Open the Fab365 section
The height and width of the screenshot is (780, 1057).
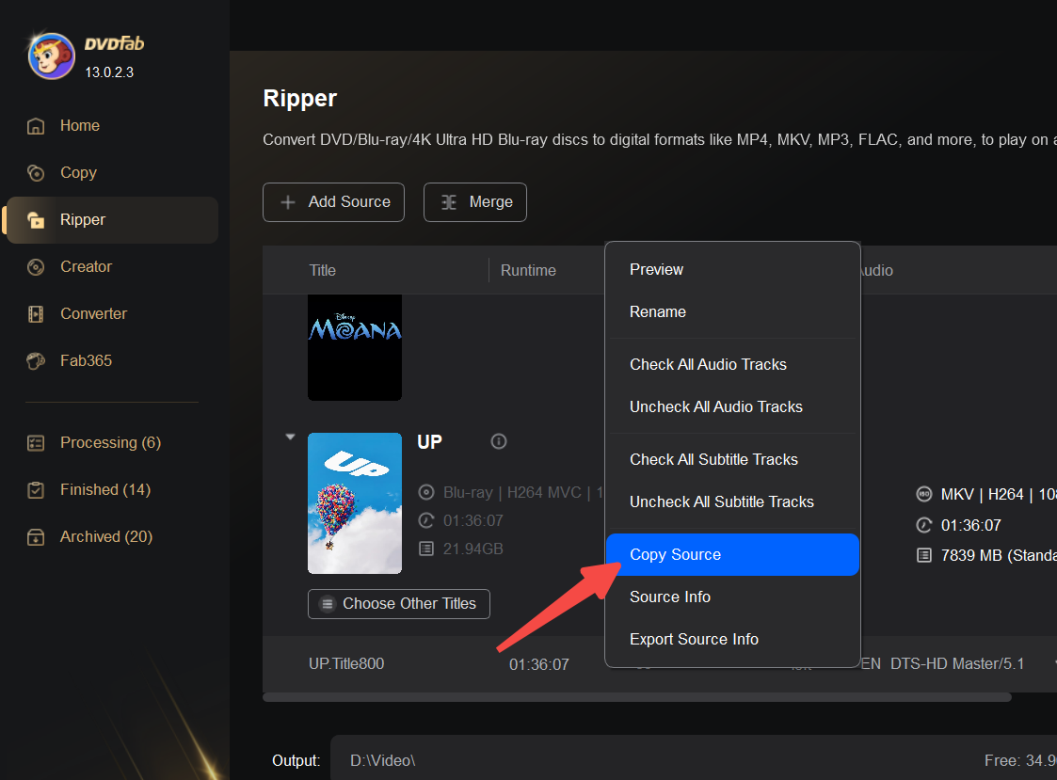86,361
